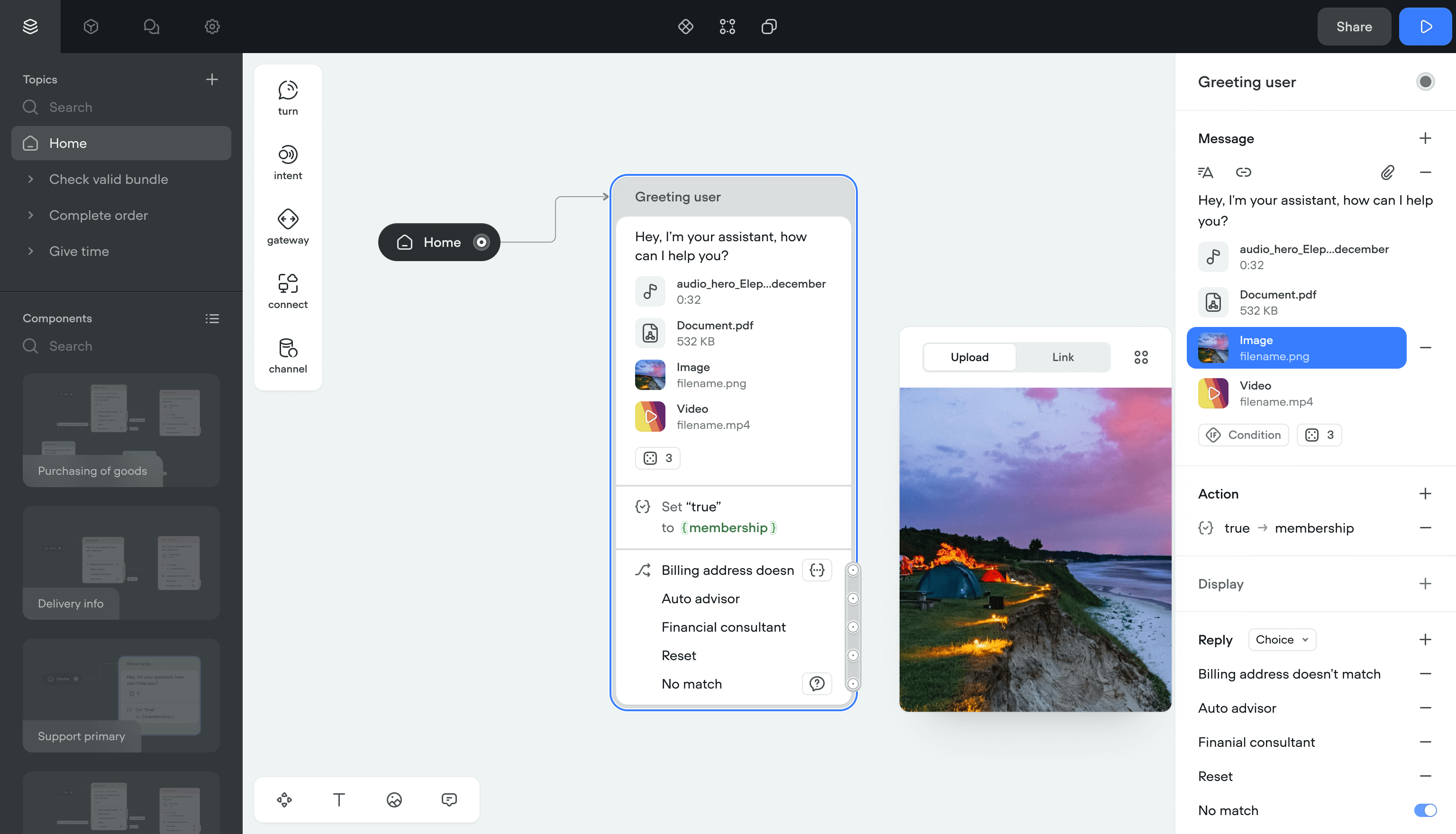Click the Home node radio indicator

pyautogui.click(x=482, y=242)
